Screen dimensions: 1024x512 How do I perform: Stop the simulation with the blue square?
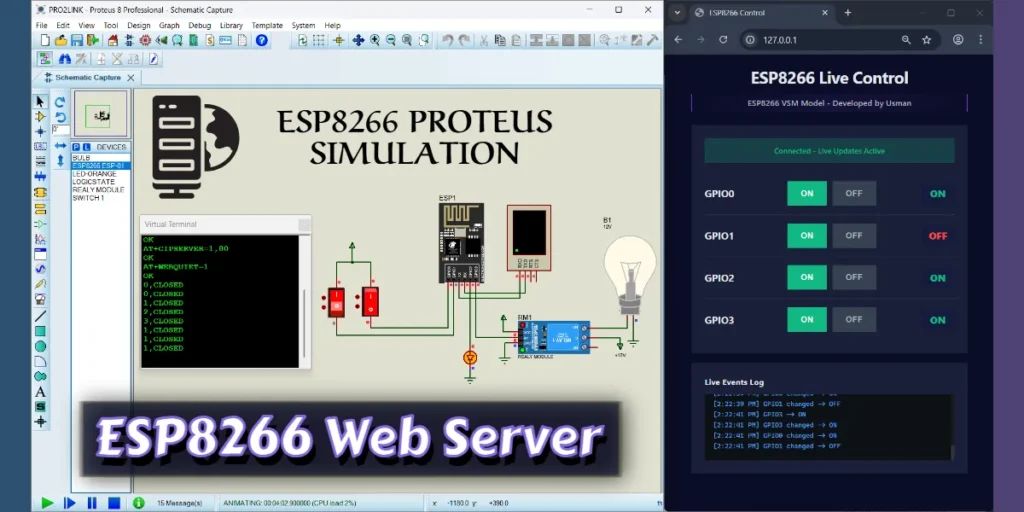point(114,503)
